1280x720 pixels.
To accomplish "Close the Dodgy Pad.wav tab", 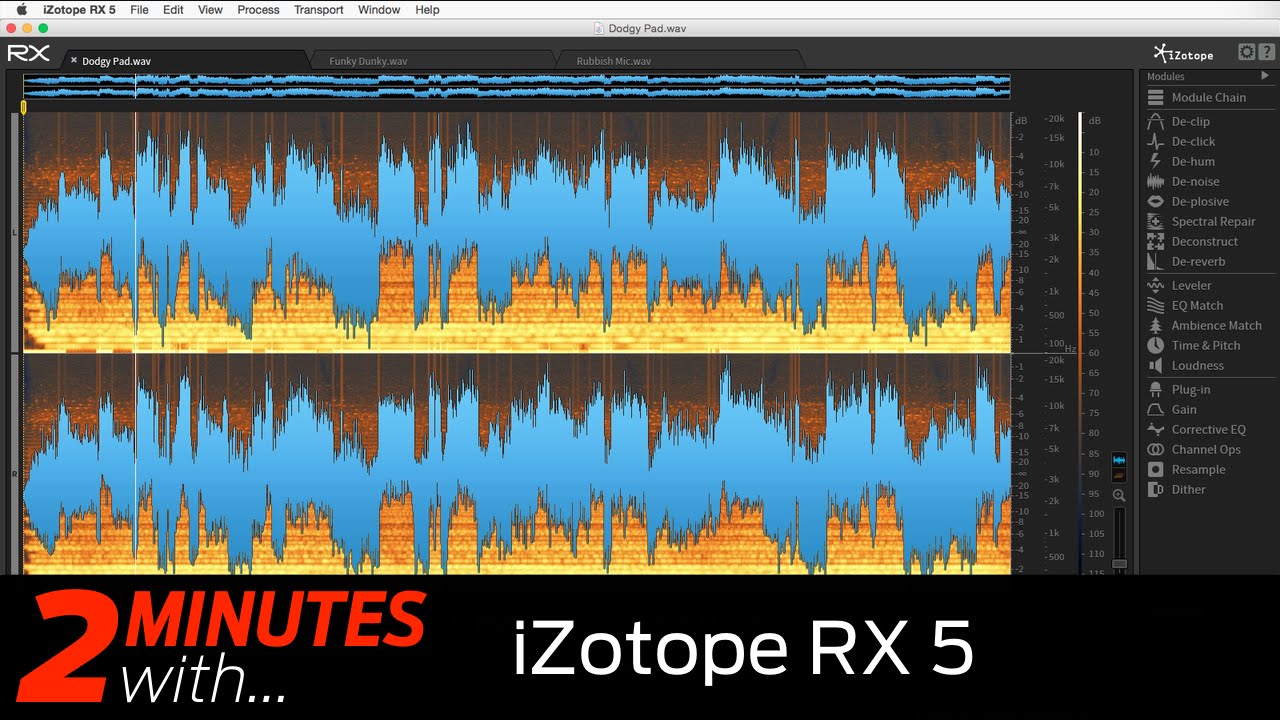I will point(74,61).
